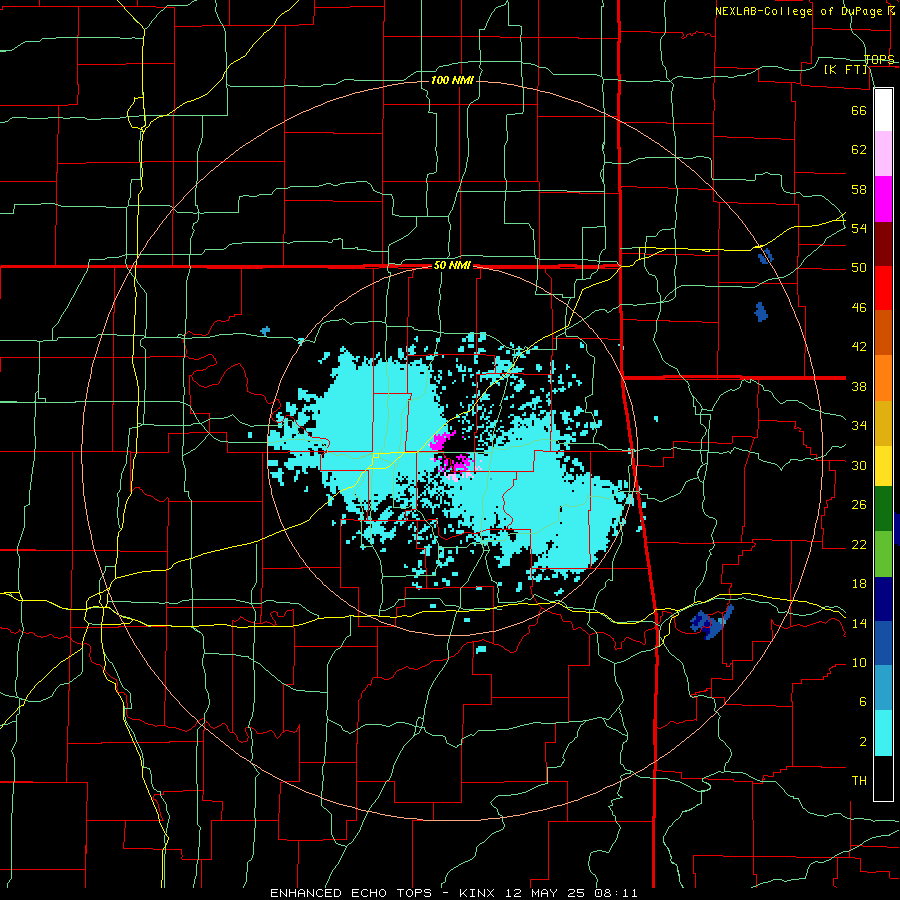The height and width of the screenshot is (900, 900).
Task: Click the 14 value on the legend
Action: (x=859, y=623)
